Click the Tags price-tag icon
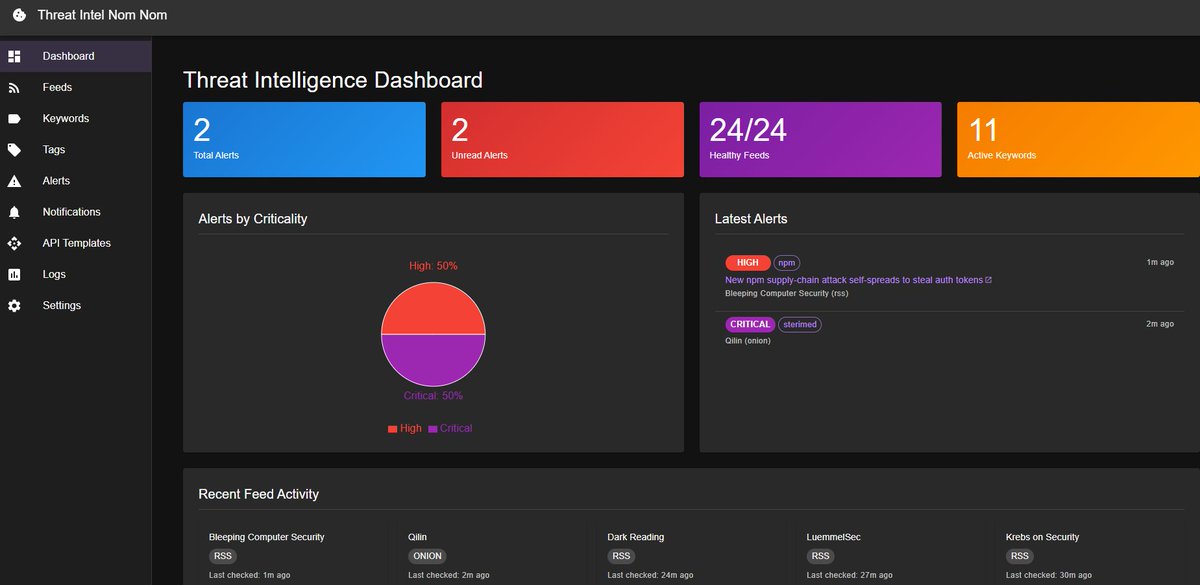This screenshot has height=585, width=1200. pyautogui.click(x=15, y=149)
